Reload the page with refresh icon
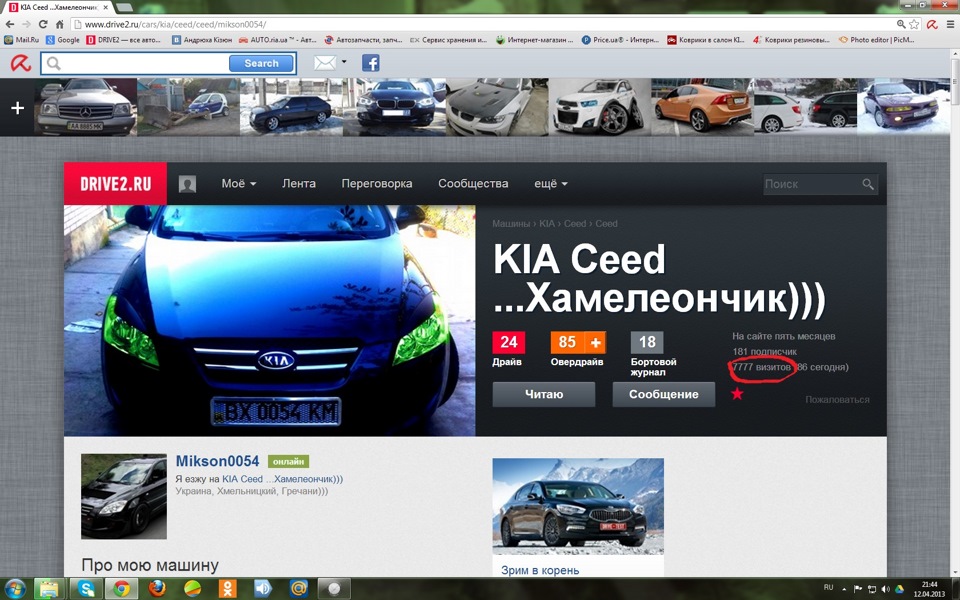 (x=43, y=24)
